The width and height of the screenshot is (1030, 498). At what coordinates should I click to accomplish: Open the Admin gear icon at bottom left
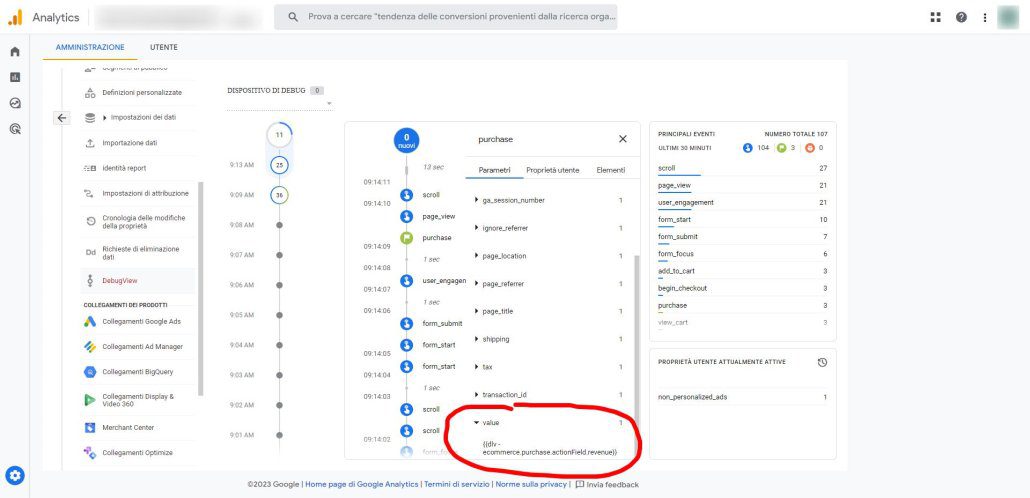coord(15,476)
